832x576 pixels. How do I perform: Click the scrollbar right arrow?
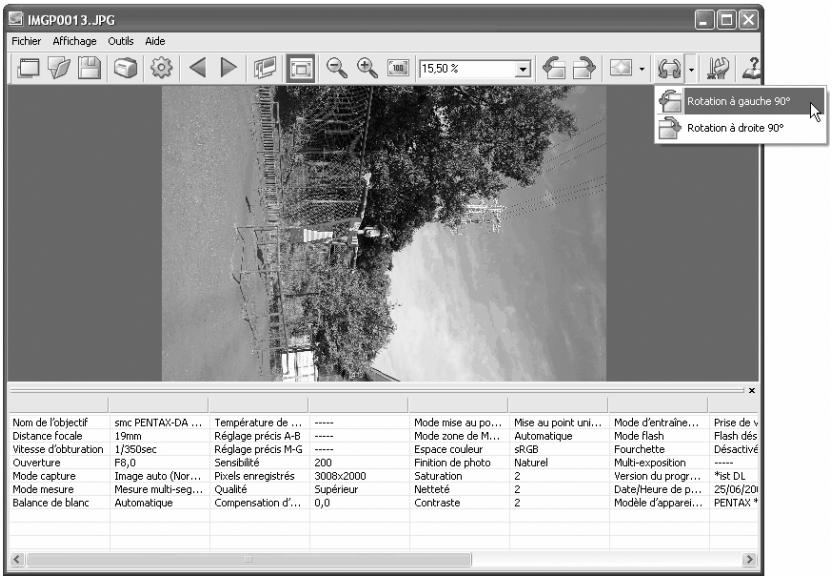749,559
